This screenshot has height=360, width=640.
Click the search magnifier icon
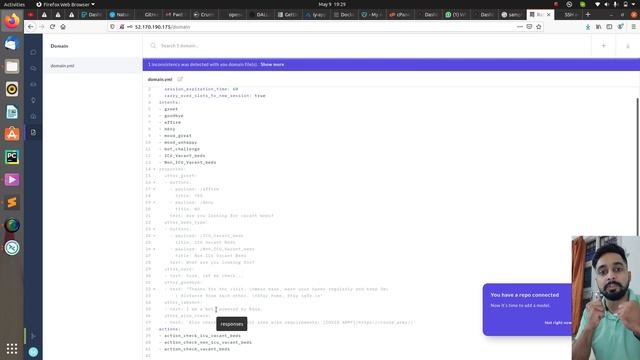153,46
